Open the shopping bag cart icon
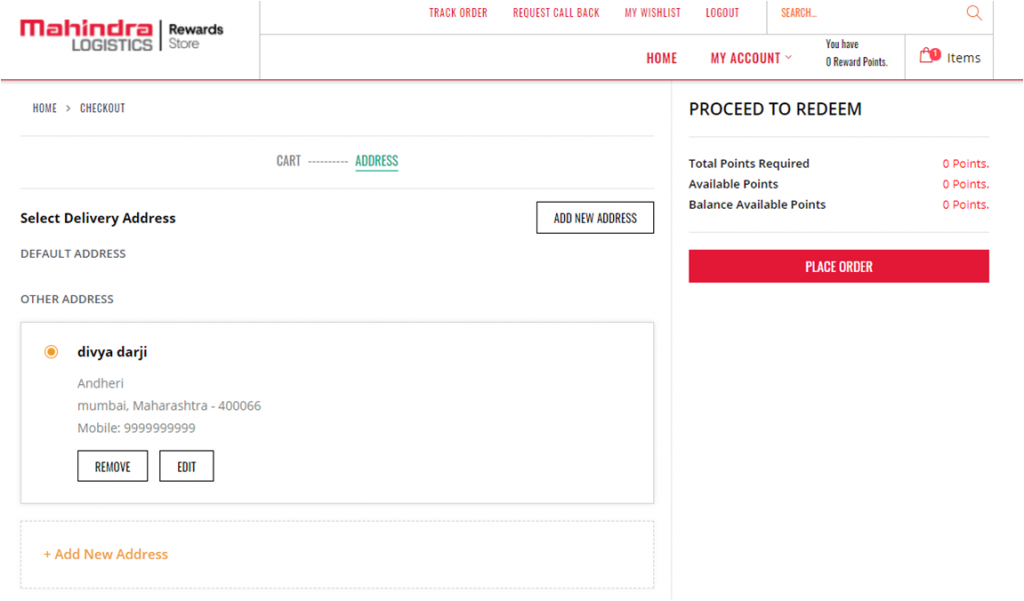 click(929, 56)
